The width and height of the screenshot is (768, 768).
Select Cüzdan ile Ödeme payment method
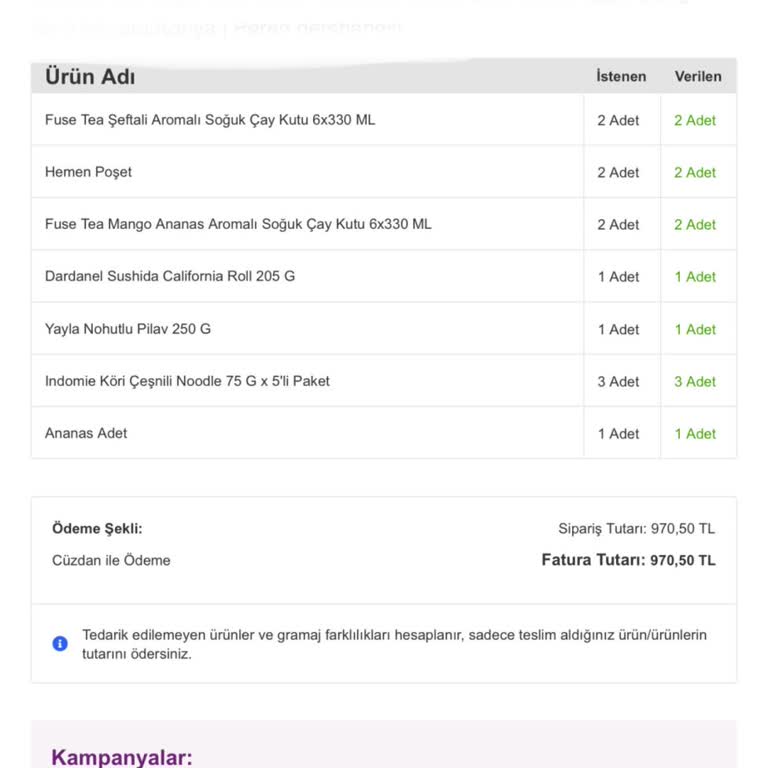(111, 561)
